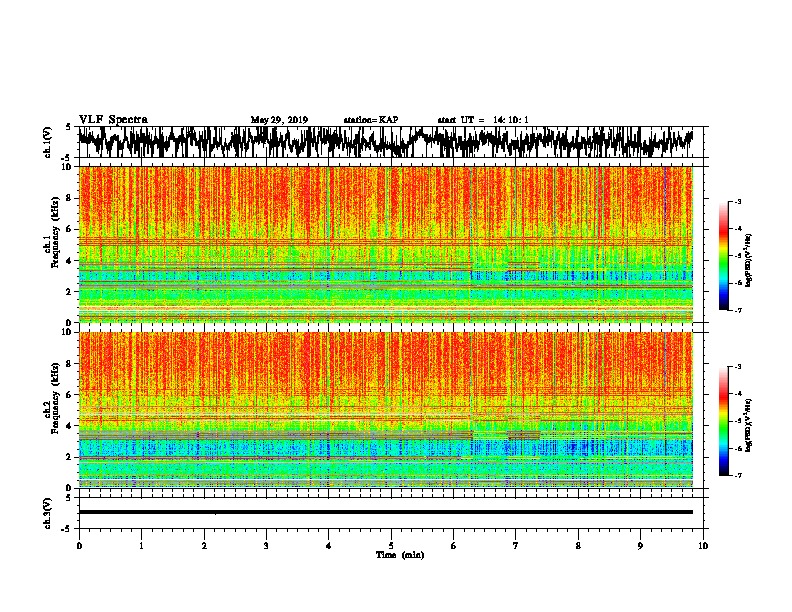
Task: Click the ch.2 color scale bar
Action: pos(724,421)
